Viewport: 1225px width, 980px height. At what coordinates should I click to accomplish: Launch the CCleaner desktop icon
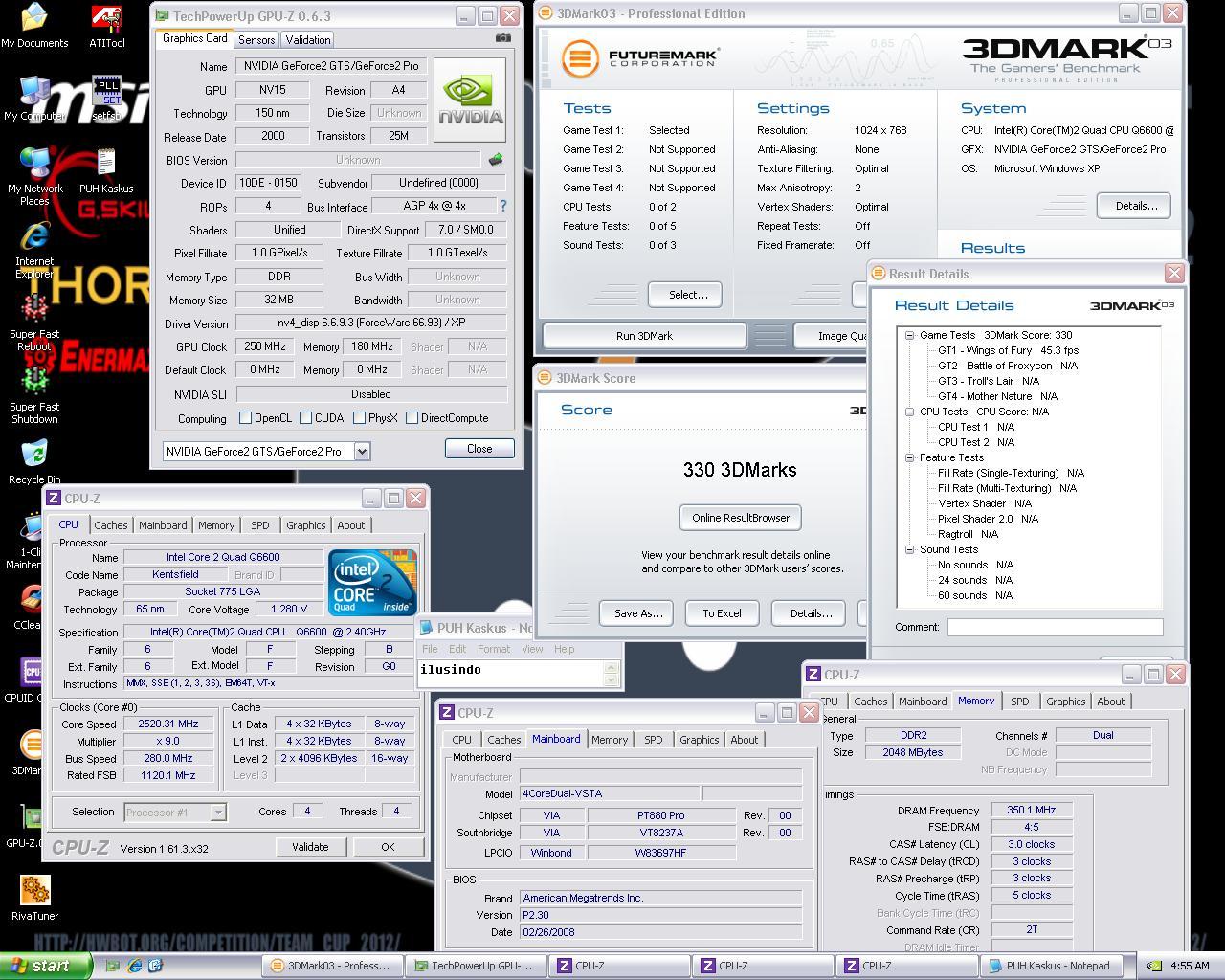tap(29, 608)
